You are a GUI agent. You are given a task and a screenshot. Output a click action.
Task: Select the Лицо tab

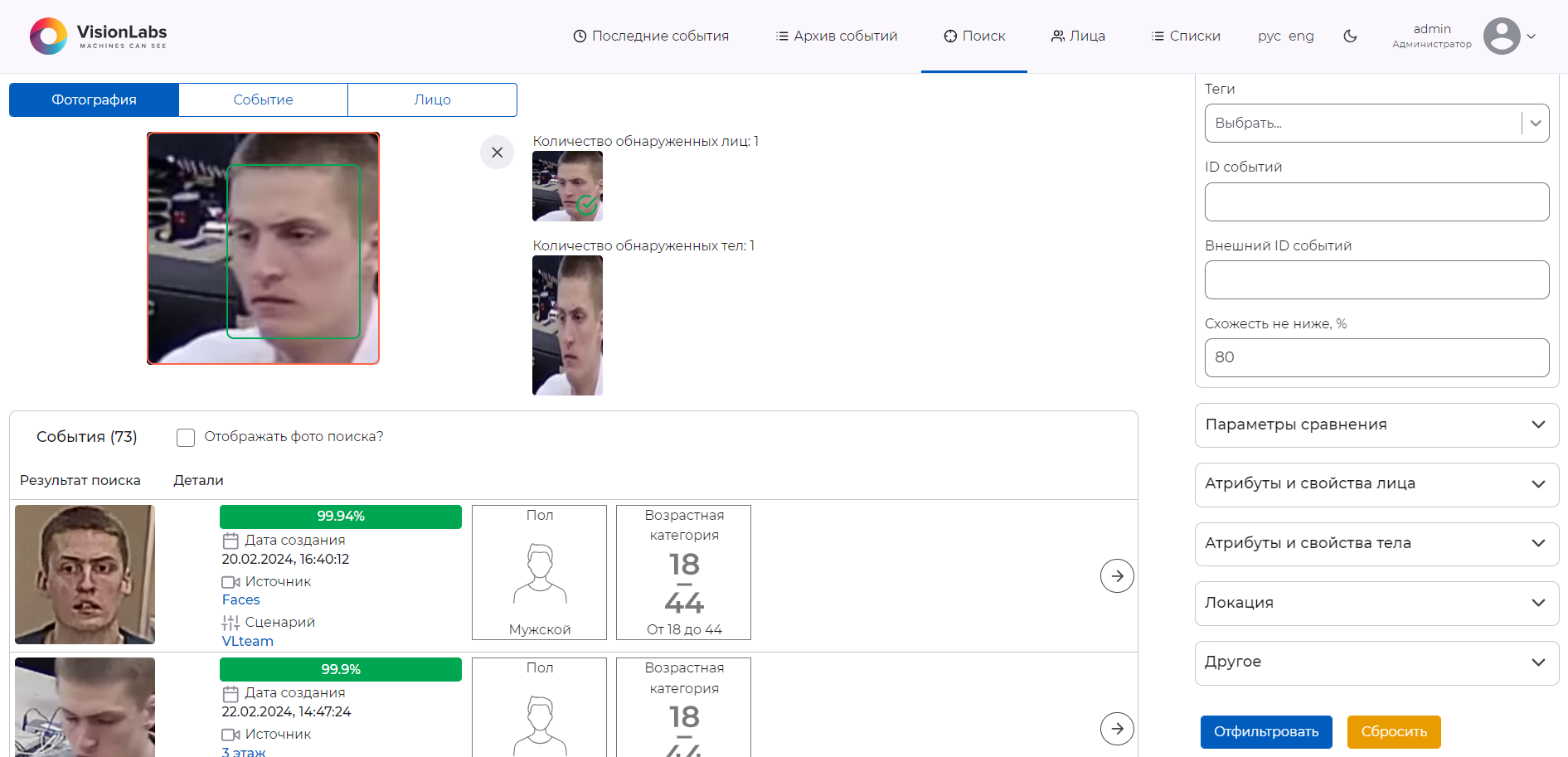[x=432, y=99]
